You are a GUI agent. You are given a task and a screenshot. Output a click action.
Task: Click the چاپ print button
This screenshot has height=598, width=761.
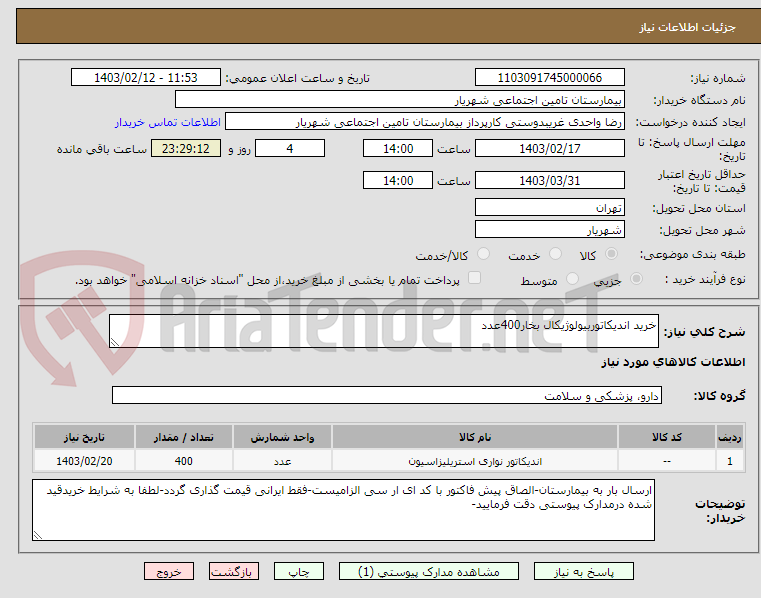click(298, 571)
